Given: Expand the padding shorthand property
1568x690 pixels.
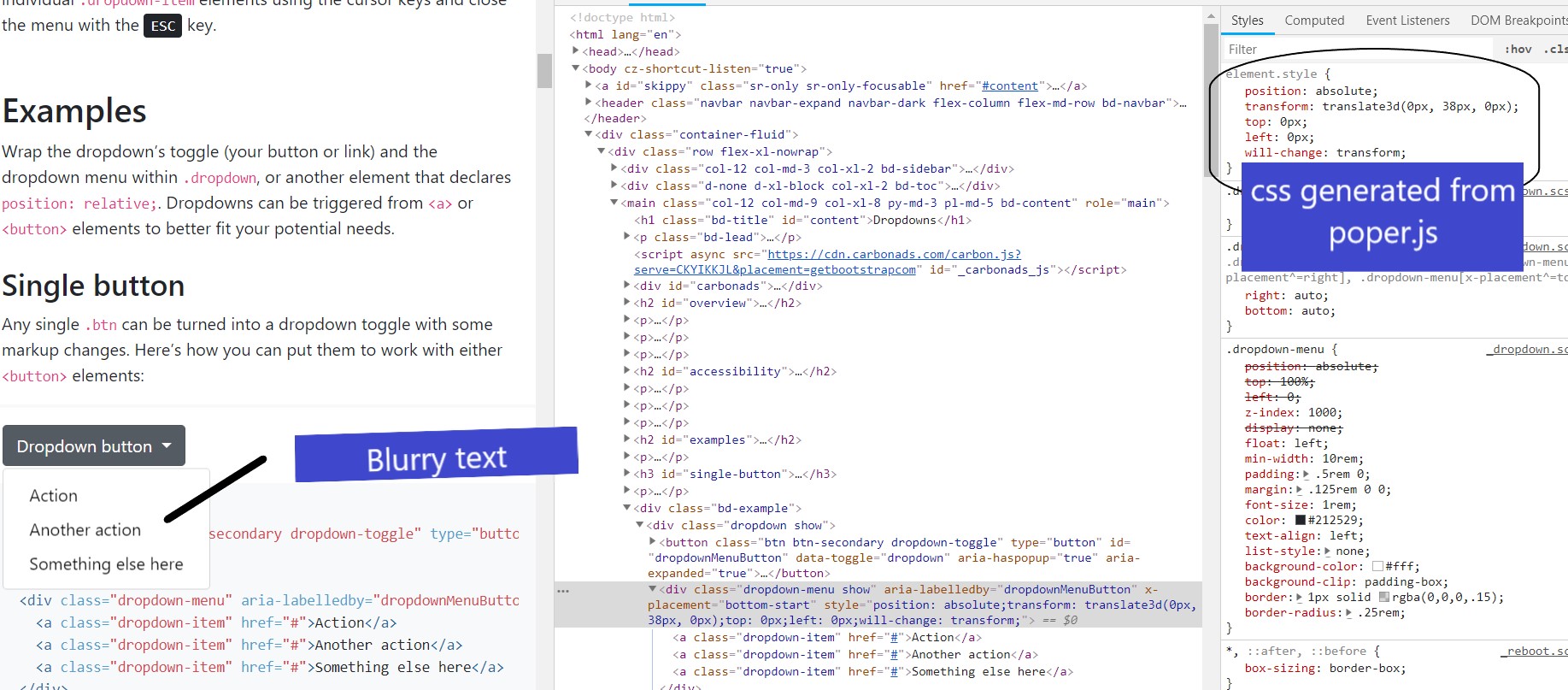Looking at the screenshot, I should pyautogui.click(x=1306, y=474).
